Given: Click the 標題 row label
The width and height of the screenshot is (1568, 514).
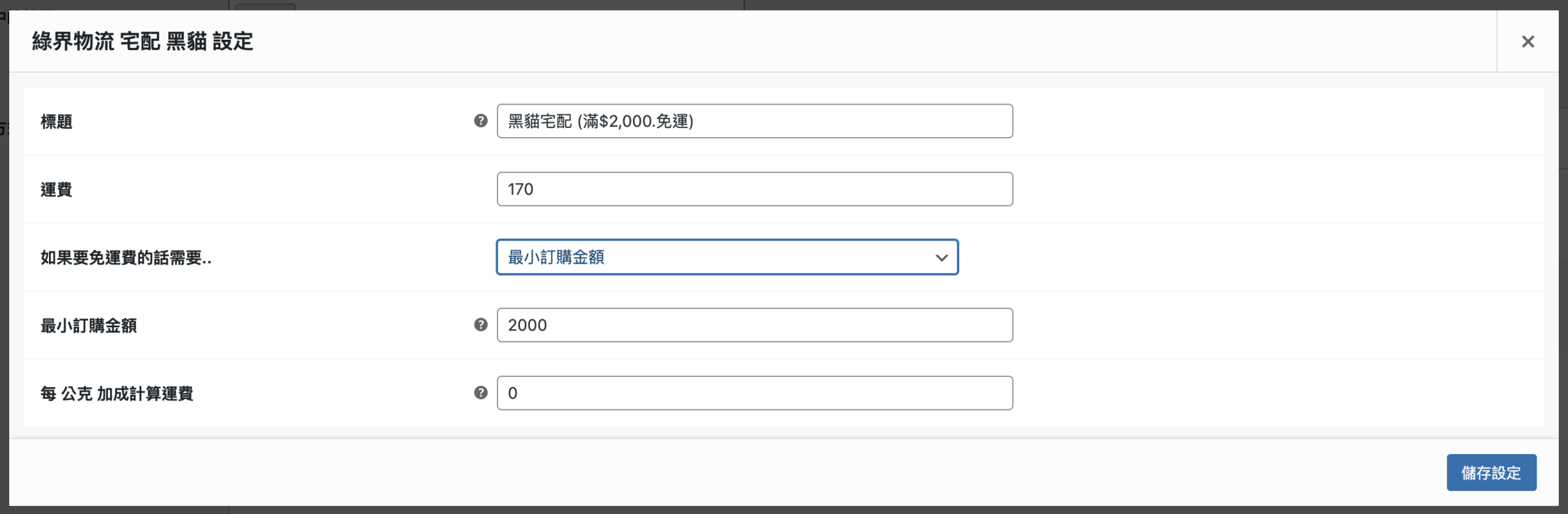Looking at the screenshot, I should (56, 122).
